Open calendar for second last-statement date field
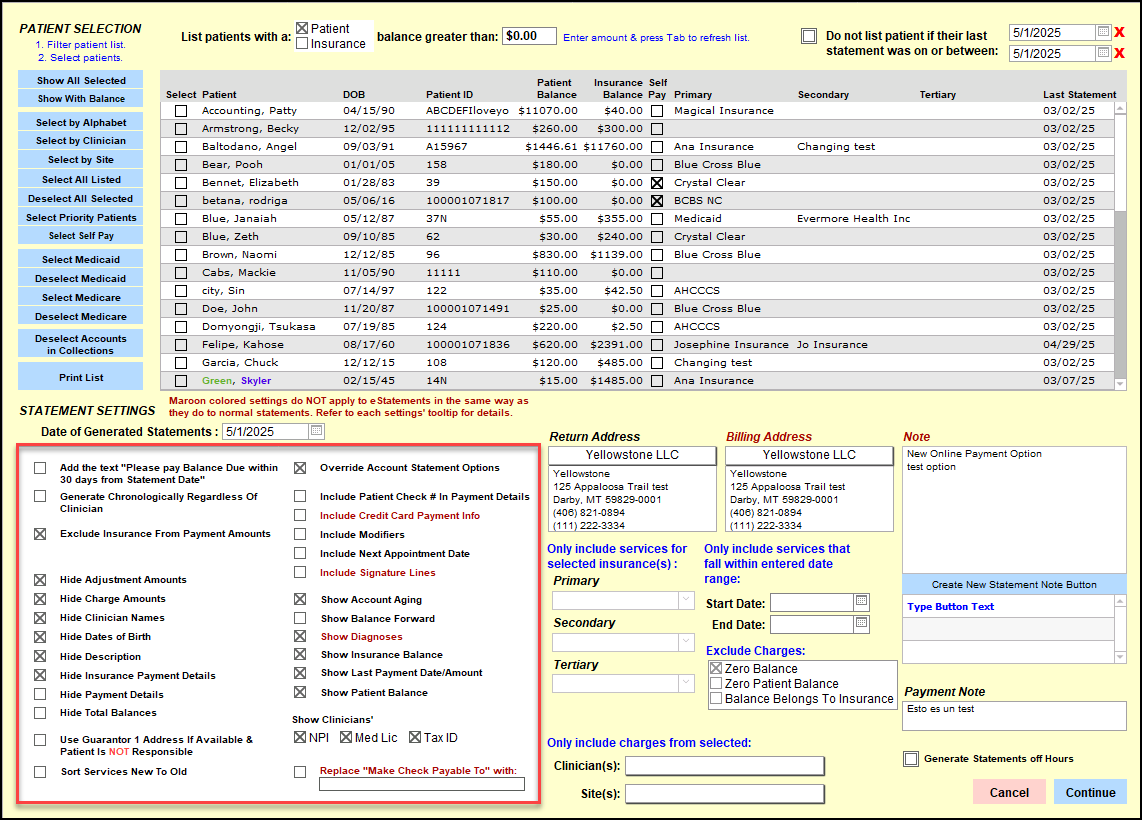This screenshot has height=820, width=1142. click(1103, 54)
